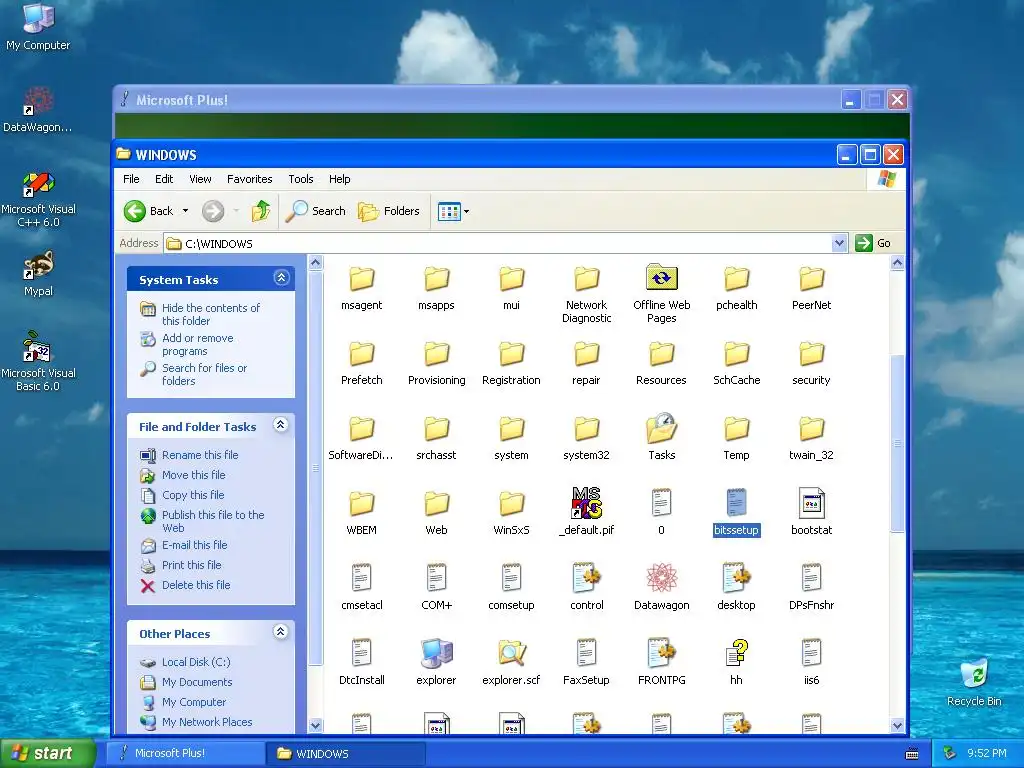The image size is (1024, 768).
Task: Open the Help menu
Action: coord(340,179)
